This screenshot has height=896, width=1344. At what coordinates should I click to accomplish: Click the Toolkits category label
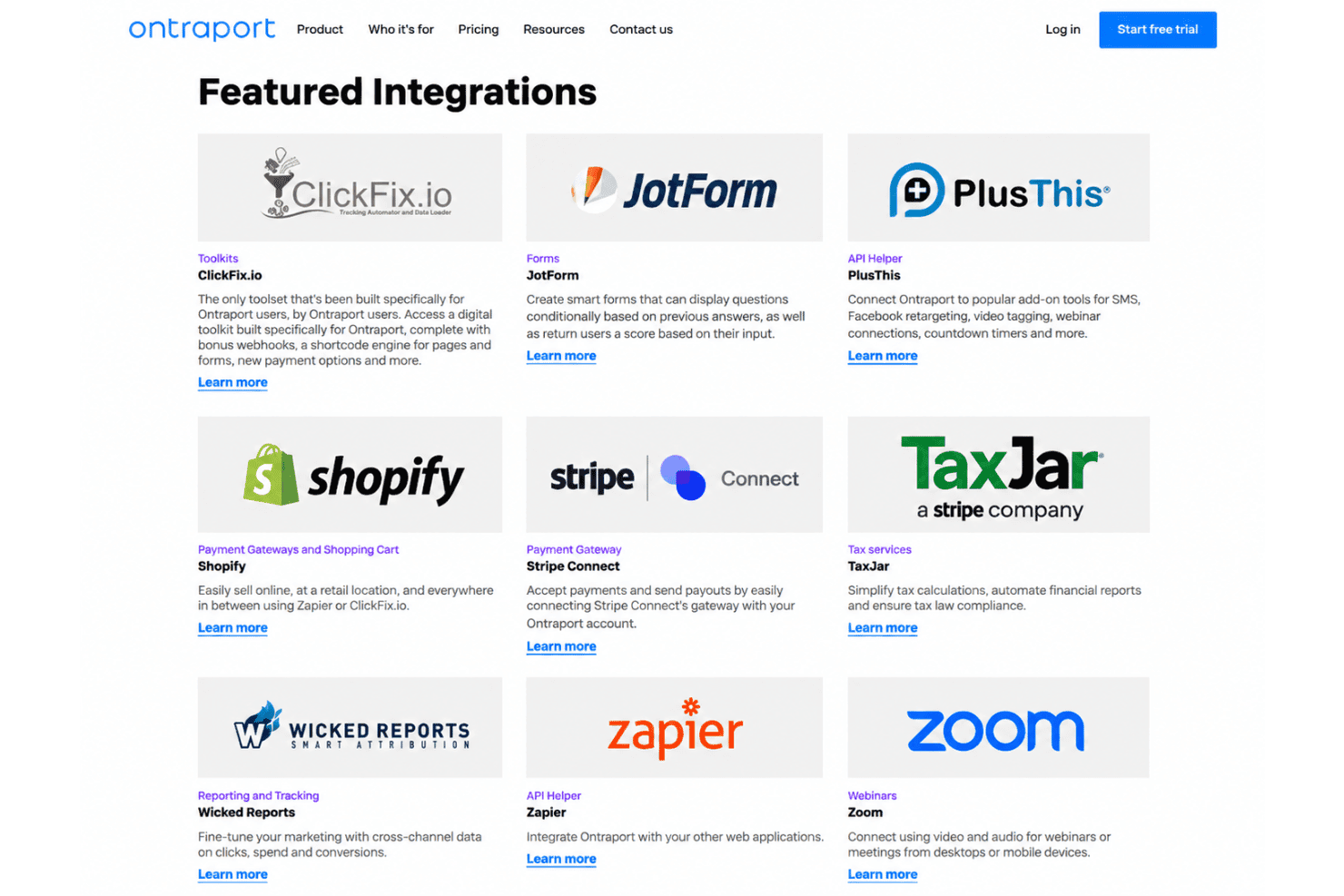pos(218,259)
